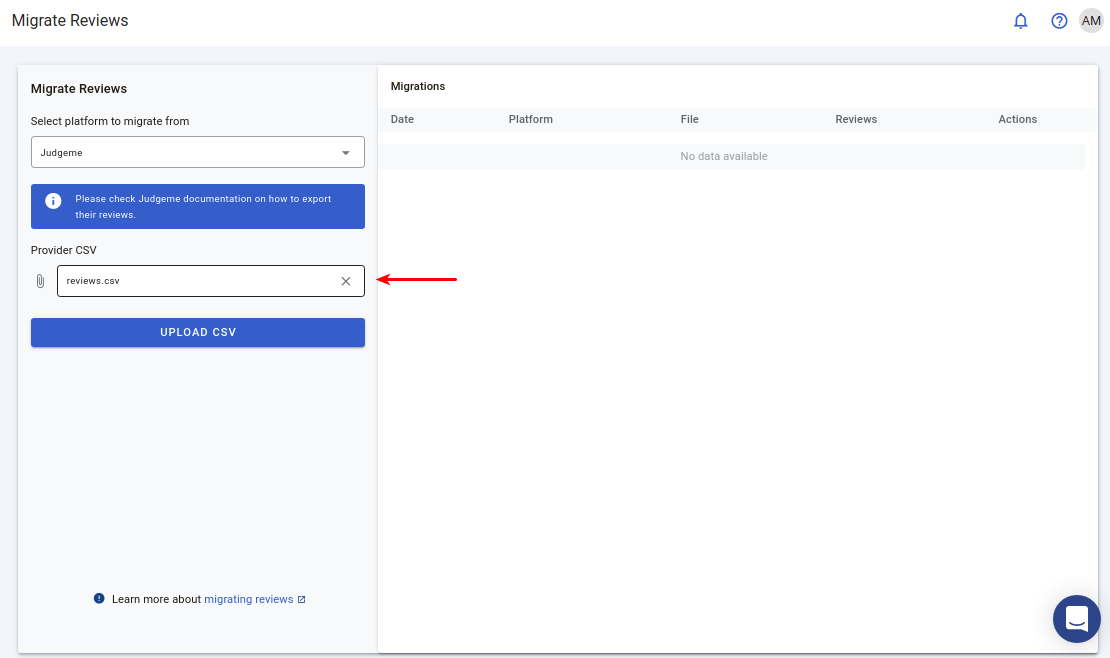Screen dimensions: 1110x658
Task: Open the migrating reviews link
Action: [248, 599]
